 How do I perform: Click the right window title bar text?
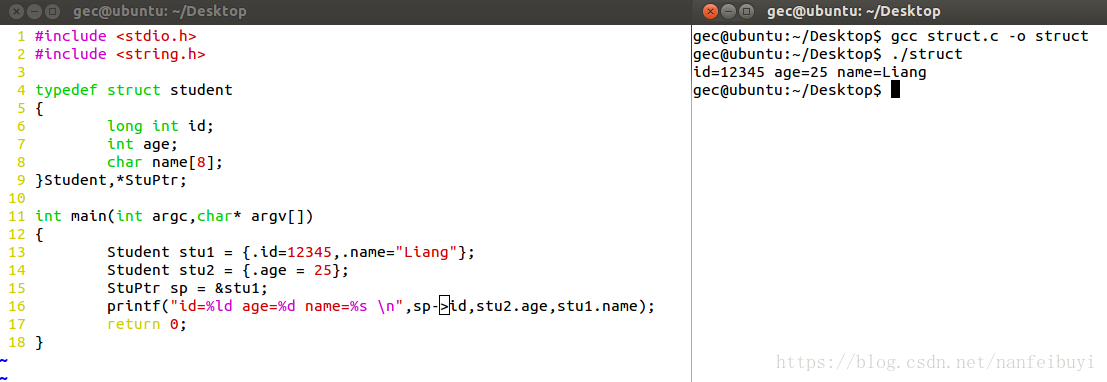[854, 12]
